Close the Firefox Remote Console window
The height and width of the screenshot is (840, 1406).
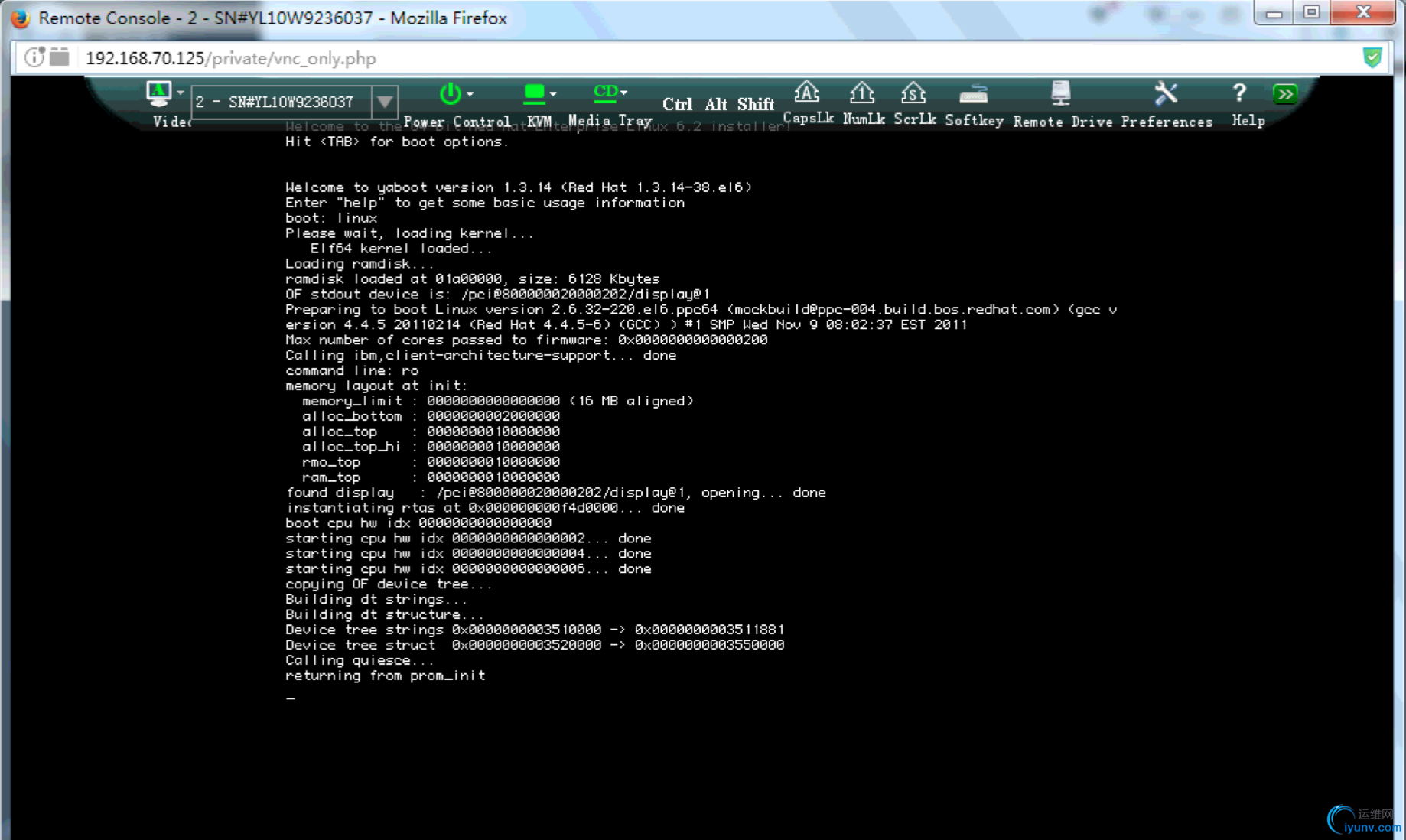click(1363, 13)
